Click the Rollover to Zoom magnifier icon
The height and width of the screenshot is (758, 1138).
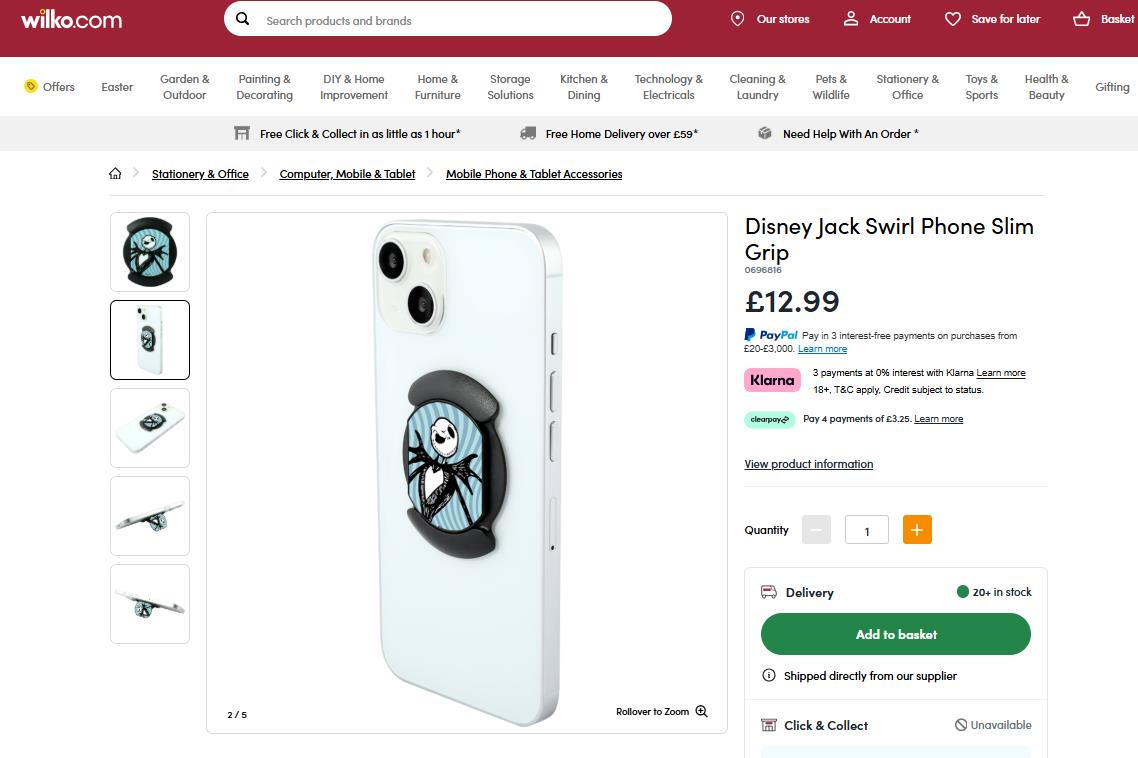pyautogui.click(x=701, y=712)
